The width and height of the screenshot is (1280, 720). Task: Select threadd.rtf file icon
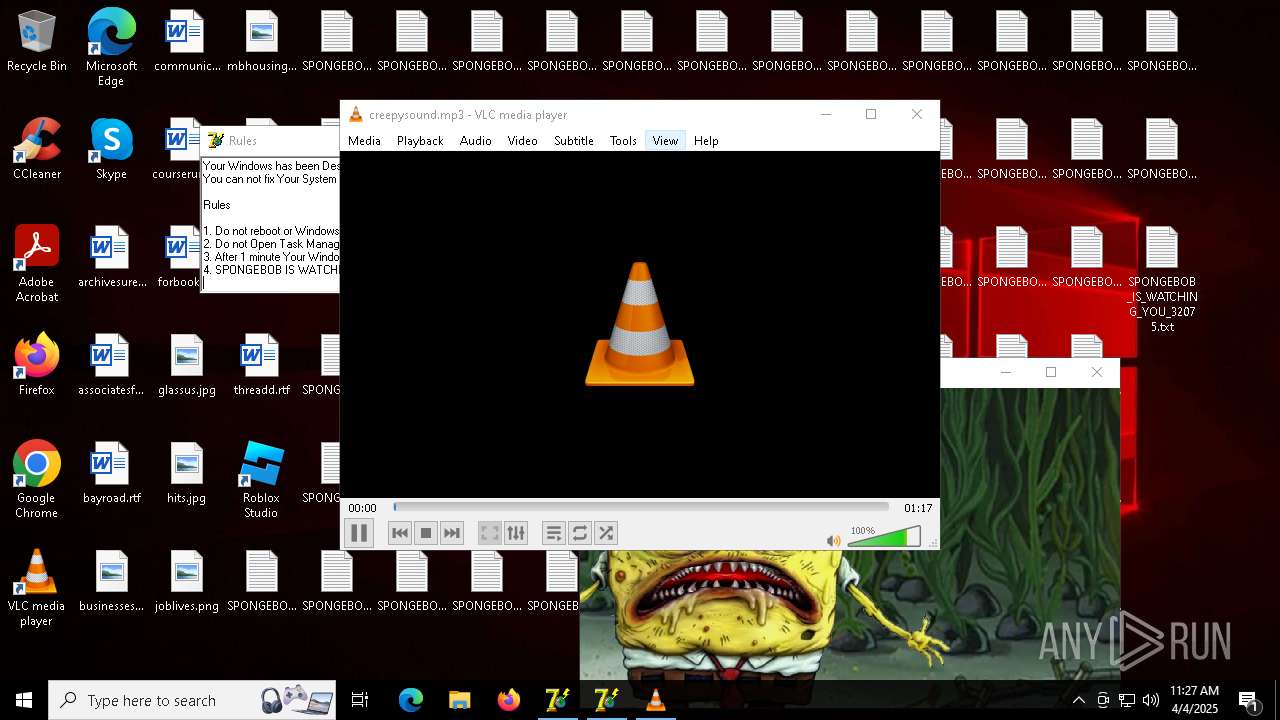[x=261, y=365]
